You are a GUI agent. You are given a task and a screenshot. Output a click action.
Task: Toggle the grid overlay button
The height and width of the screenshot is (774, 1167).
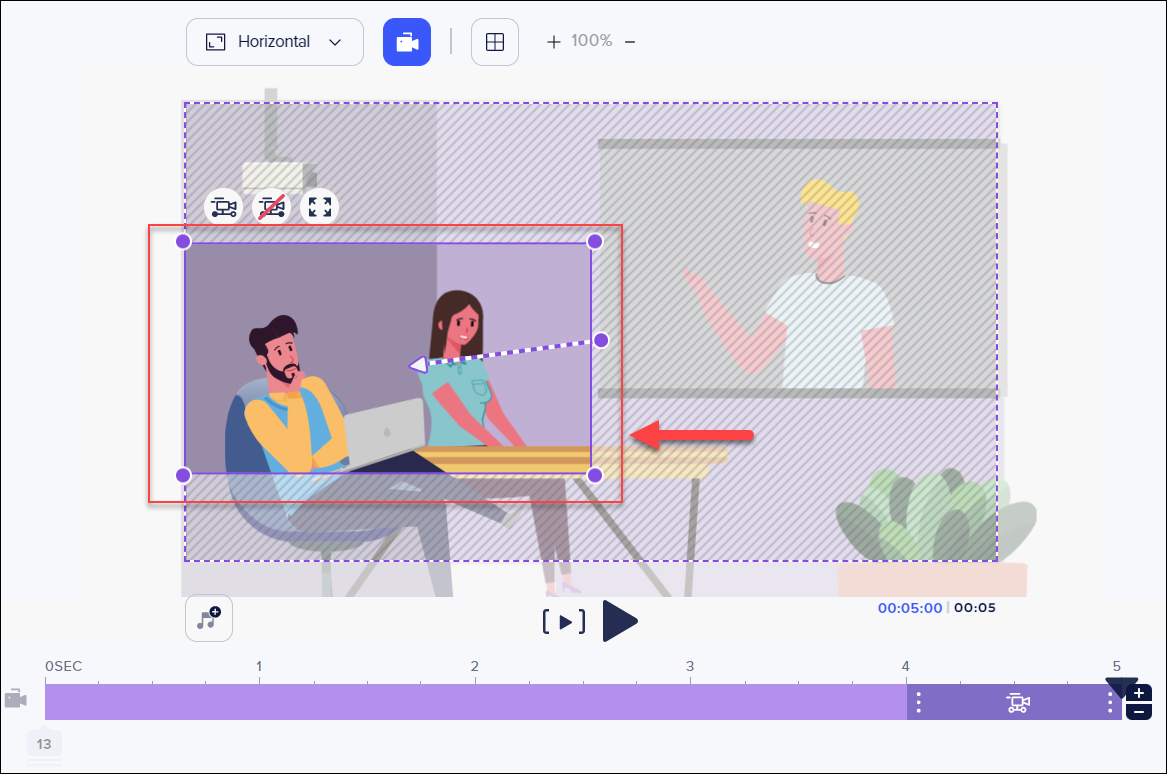[494, 42]
